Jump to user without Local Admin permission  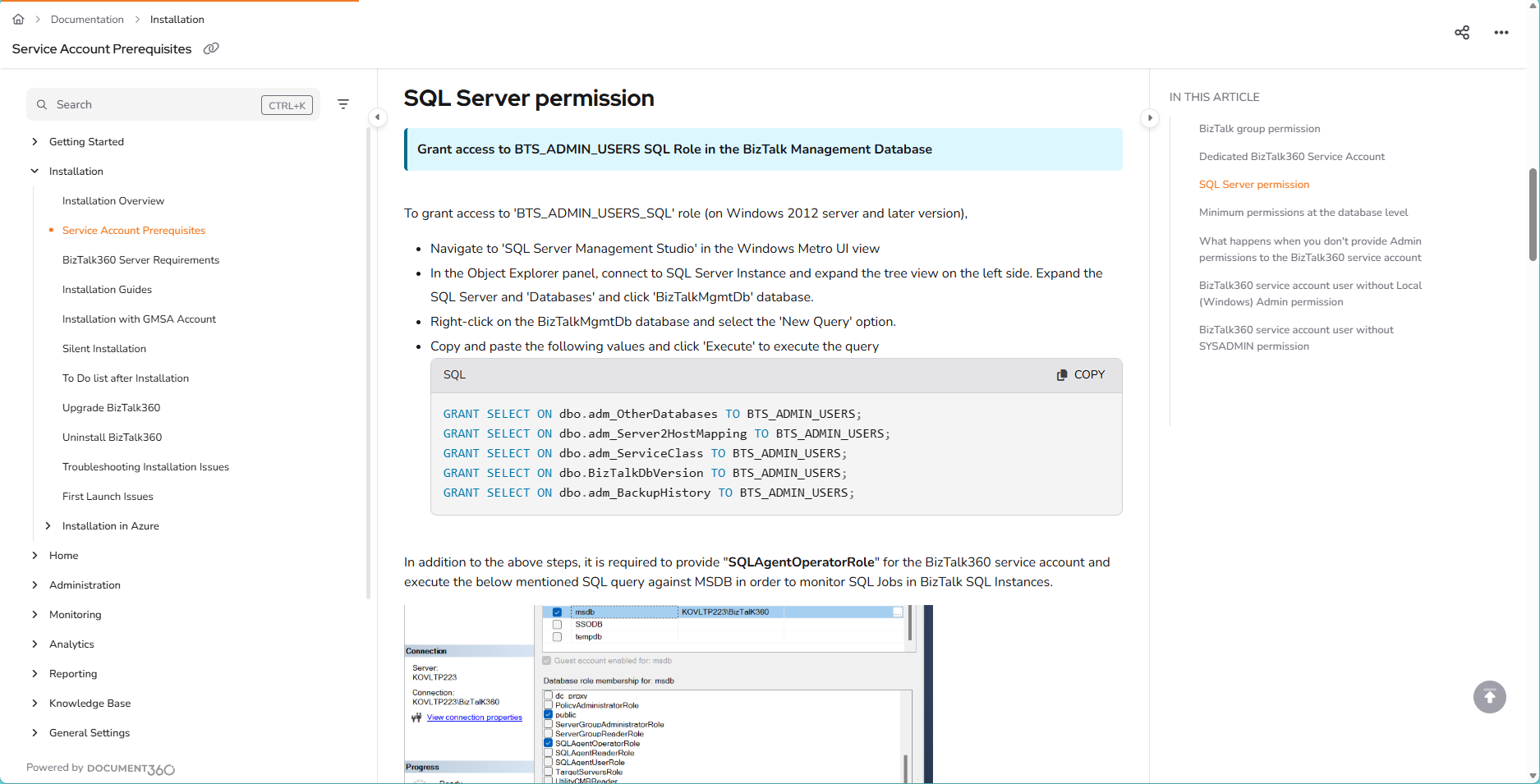click(x=1310, y=294)
